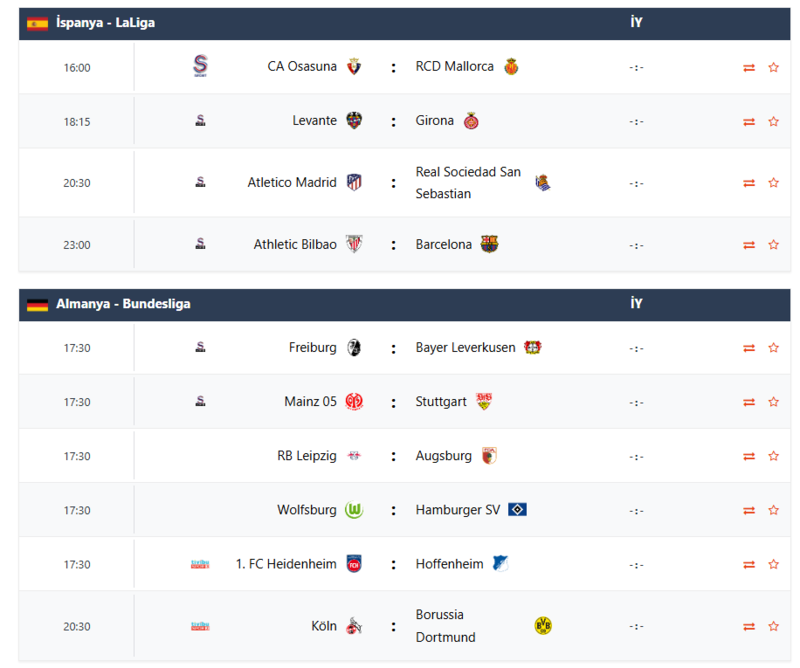Open the İspanya - LaLiga league header
This screenshot has height=668, width=800.
(106, 23)
